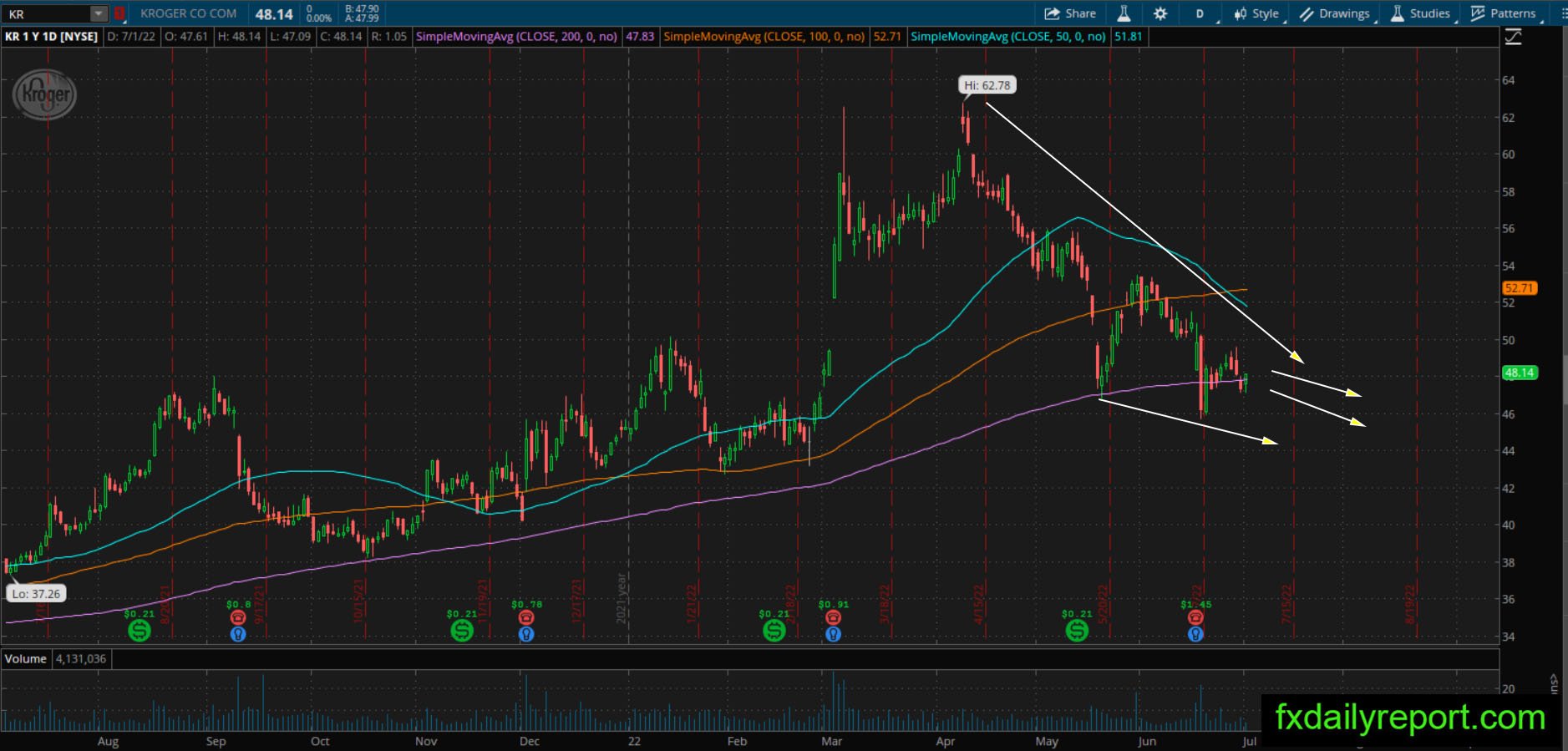Click the Lo: 37.26 price bubble
Viewport: 1568px width, 751px height.
pos(37,594)
